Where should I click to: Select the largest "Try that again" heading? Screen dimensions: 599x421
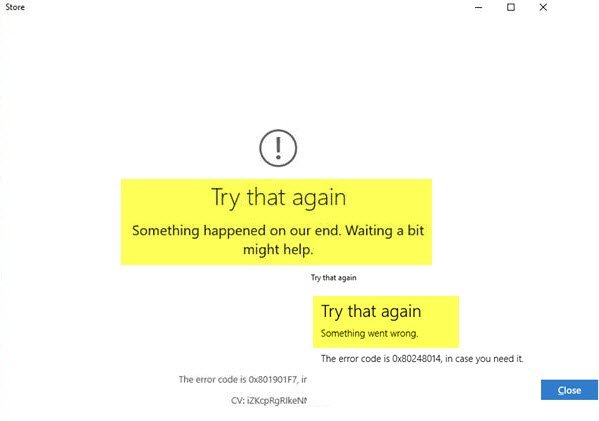click(x=278, y=198)
